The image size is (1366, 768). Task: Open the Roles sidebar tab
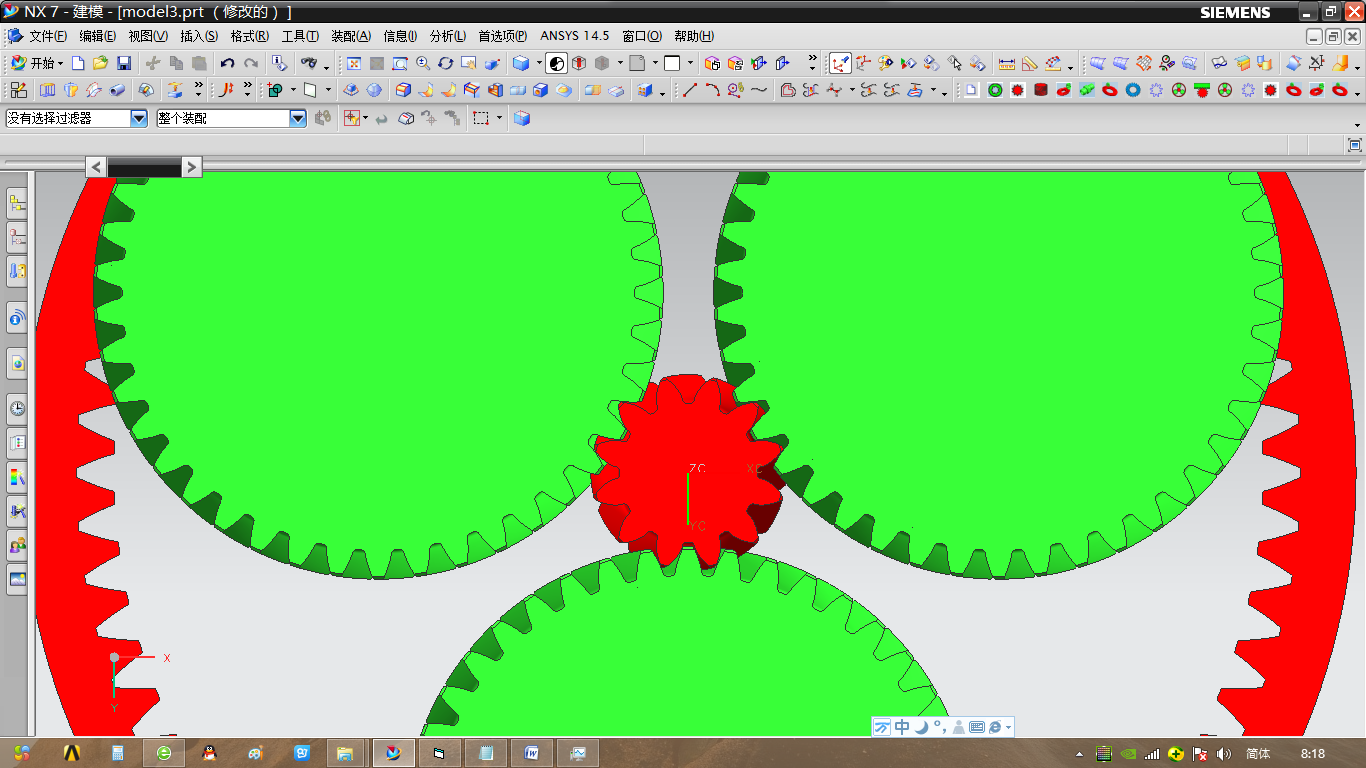pos(17,545)
